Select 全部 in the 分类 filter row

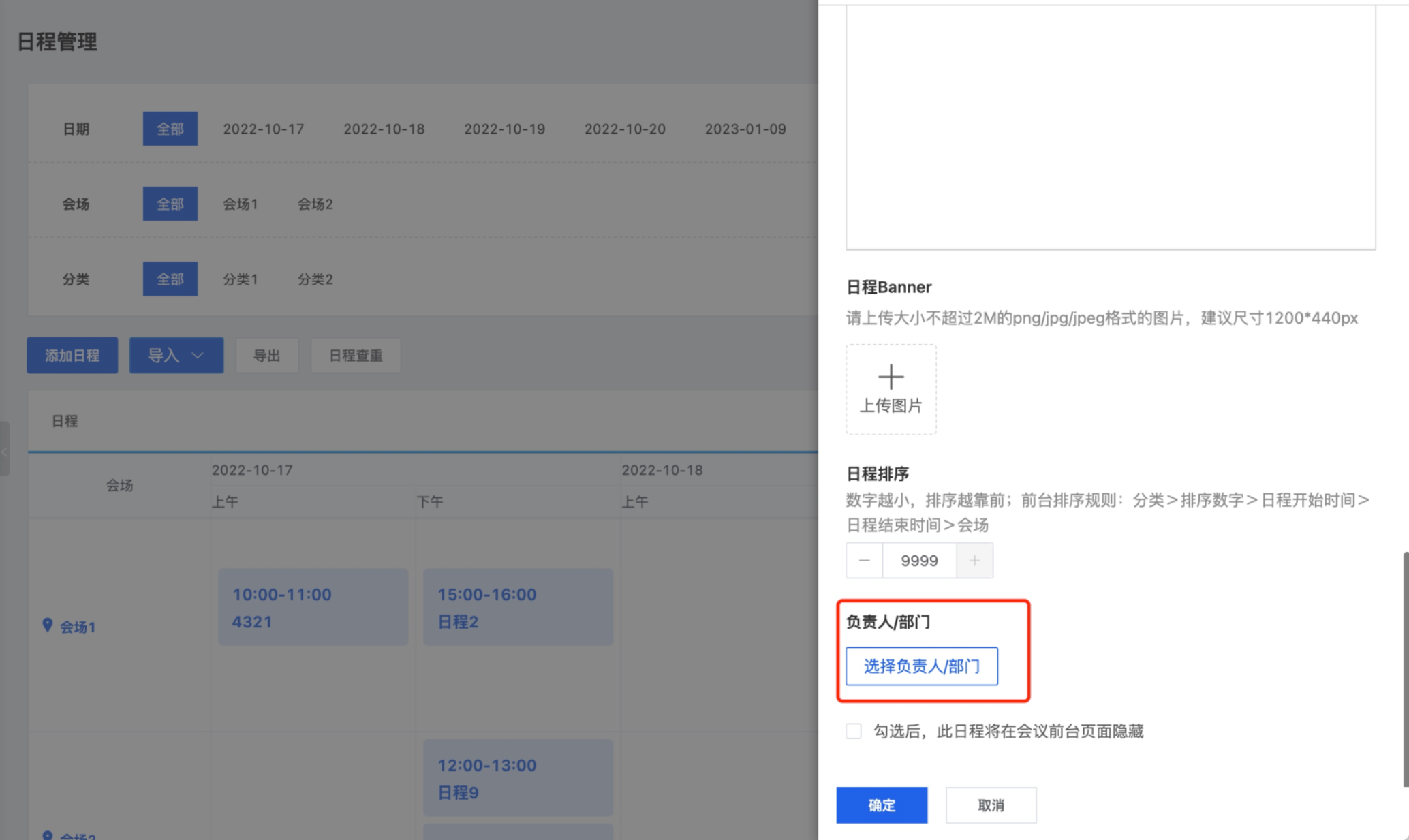pyautogui.click(x=170, y=279)
